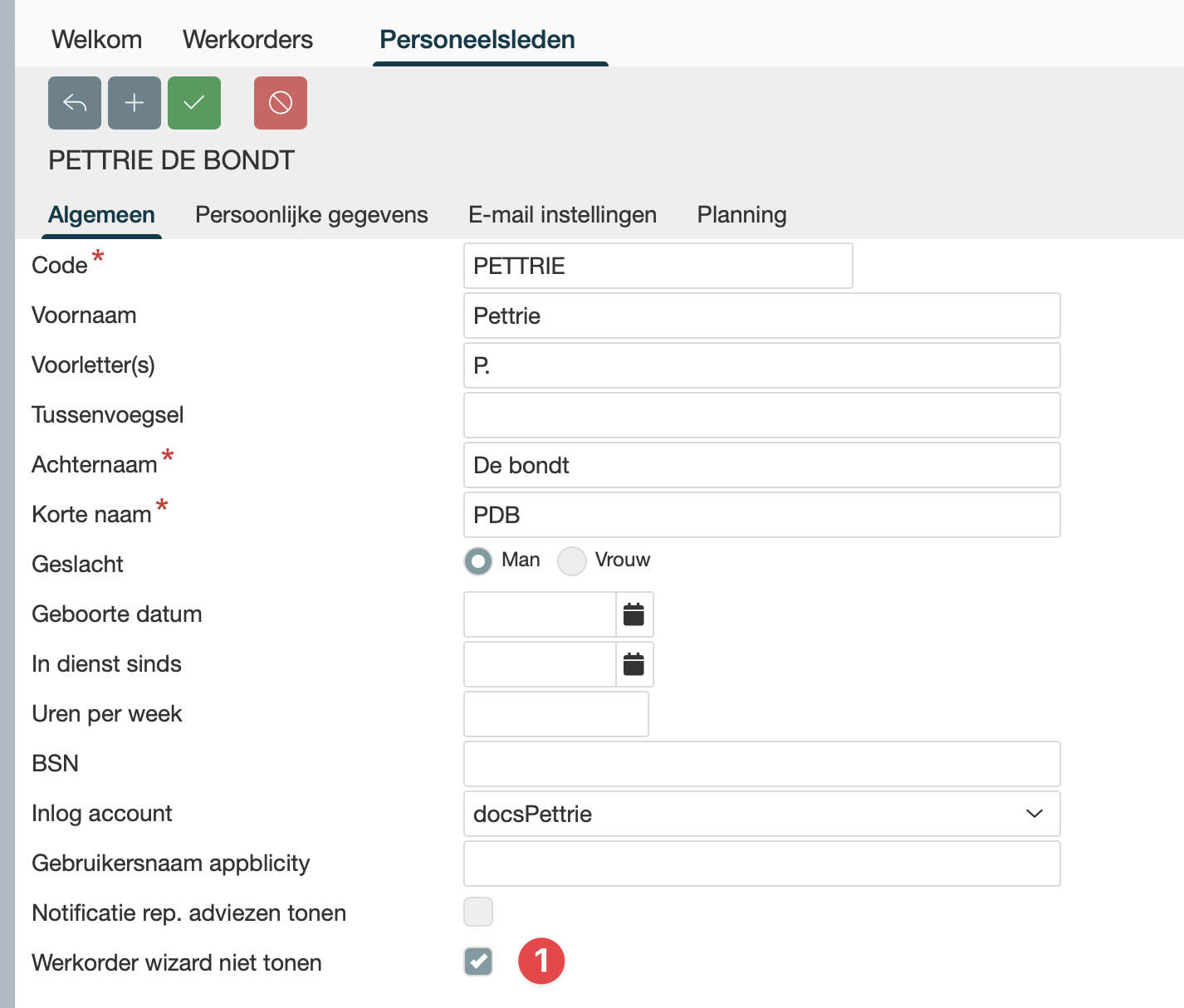Enable Notificatie rep. adviezen tonen checkbox
Screen dimensions: 1184x1008
[478, 912]
